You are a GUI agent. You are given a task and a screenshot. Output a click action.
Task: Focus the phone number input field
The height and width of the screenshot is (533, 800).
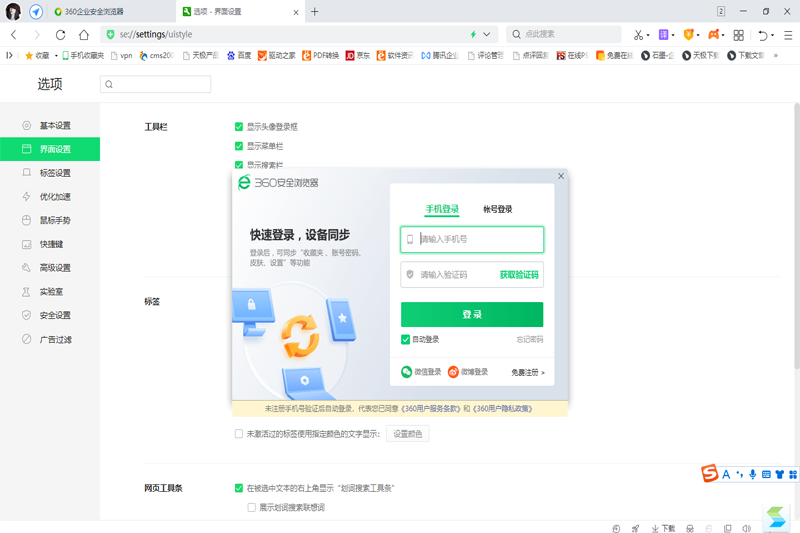pos(472,239)
